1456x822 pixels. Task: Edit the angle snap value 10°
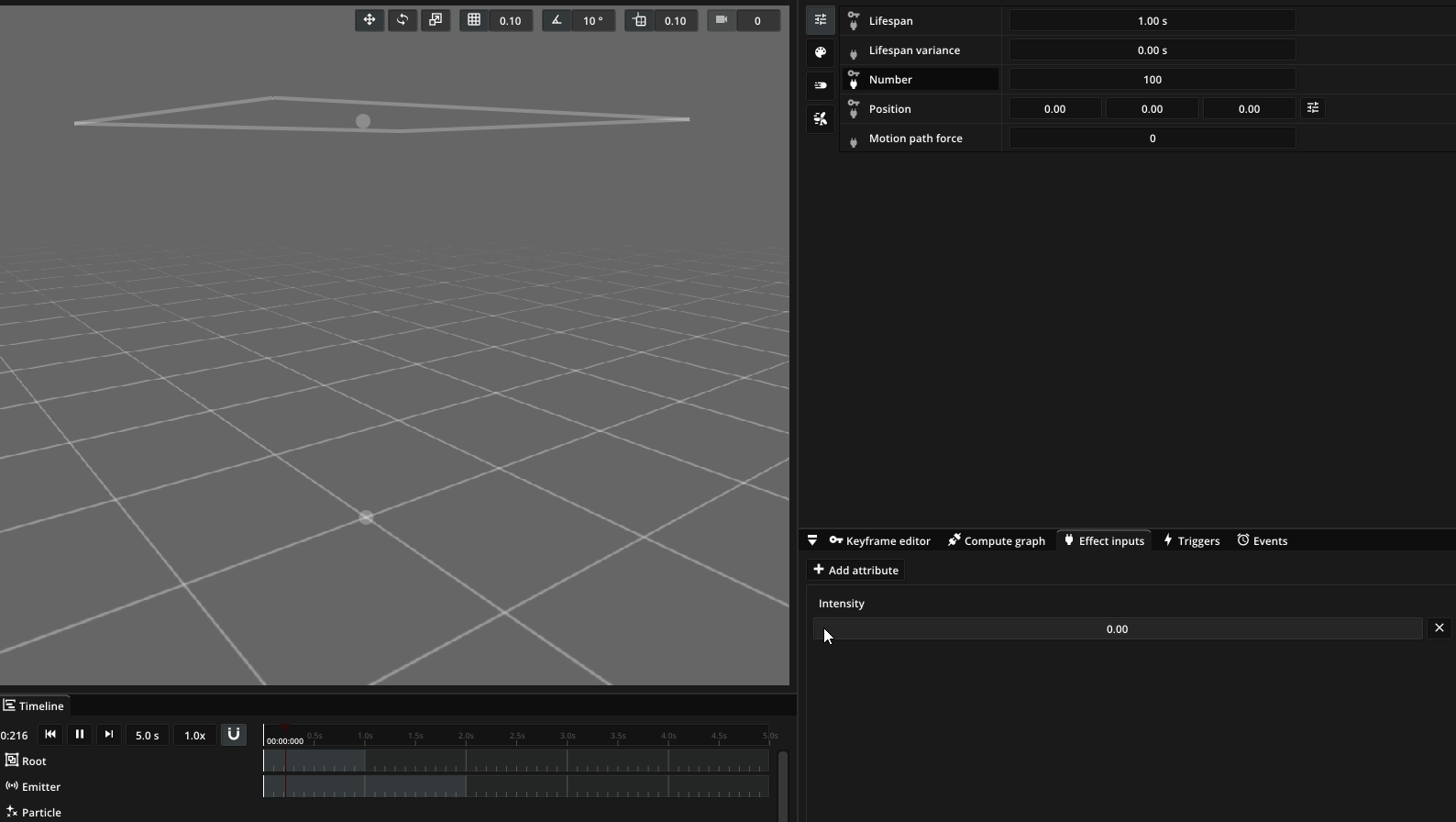point(593,20)
